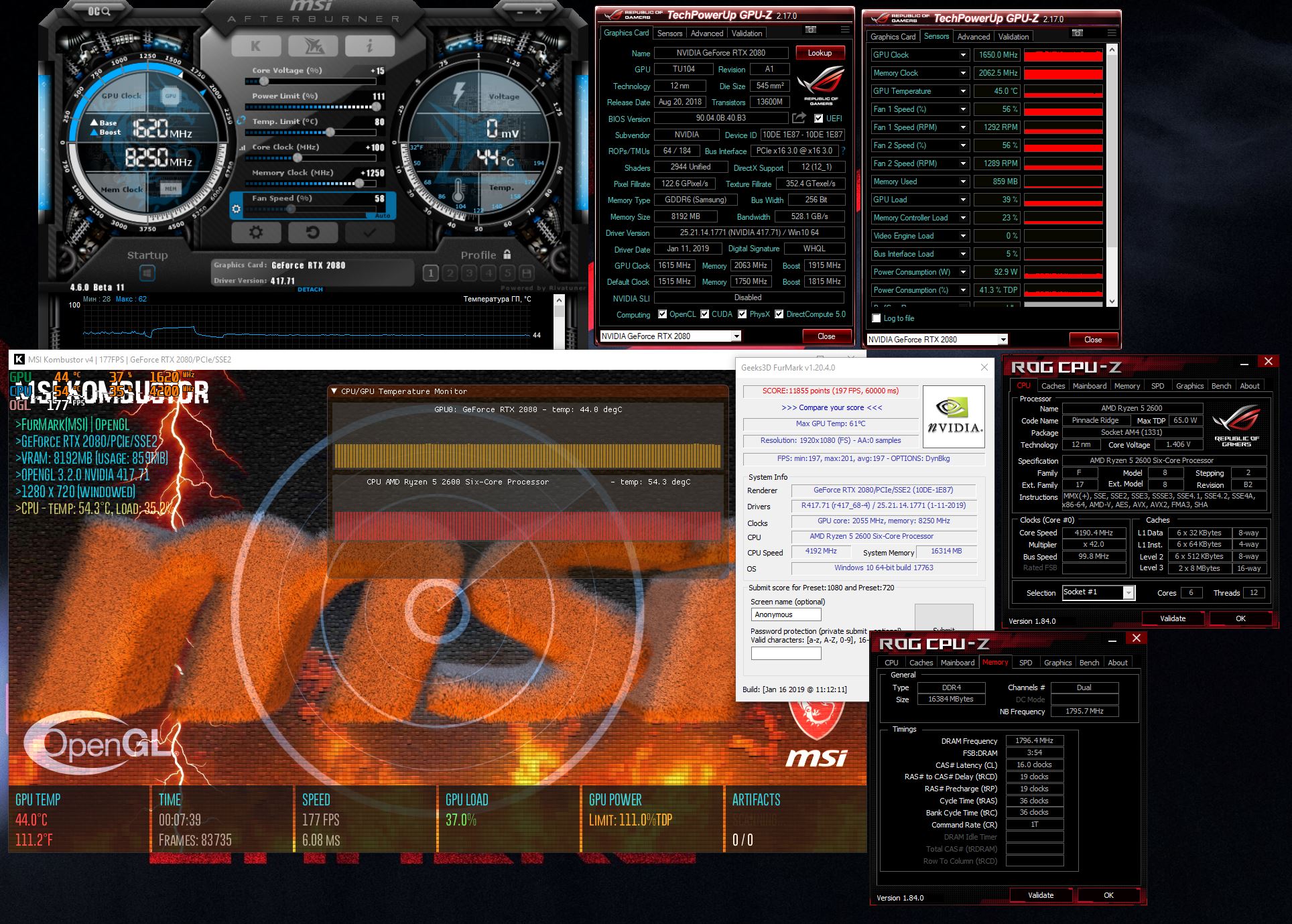Expand the GPU Clock sensor dropdown
This screenshot has width=1292, height=924.
963,55
